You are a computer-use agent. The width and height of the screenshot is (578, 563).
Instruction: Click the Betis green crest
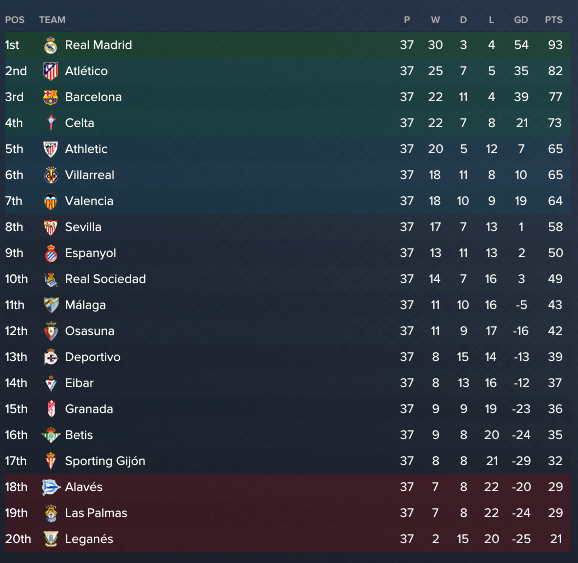pos(51,435)
